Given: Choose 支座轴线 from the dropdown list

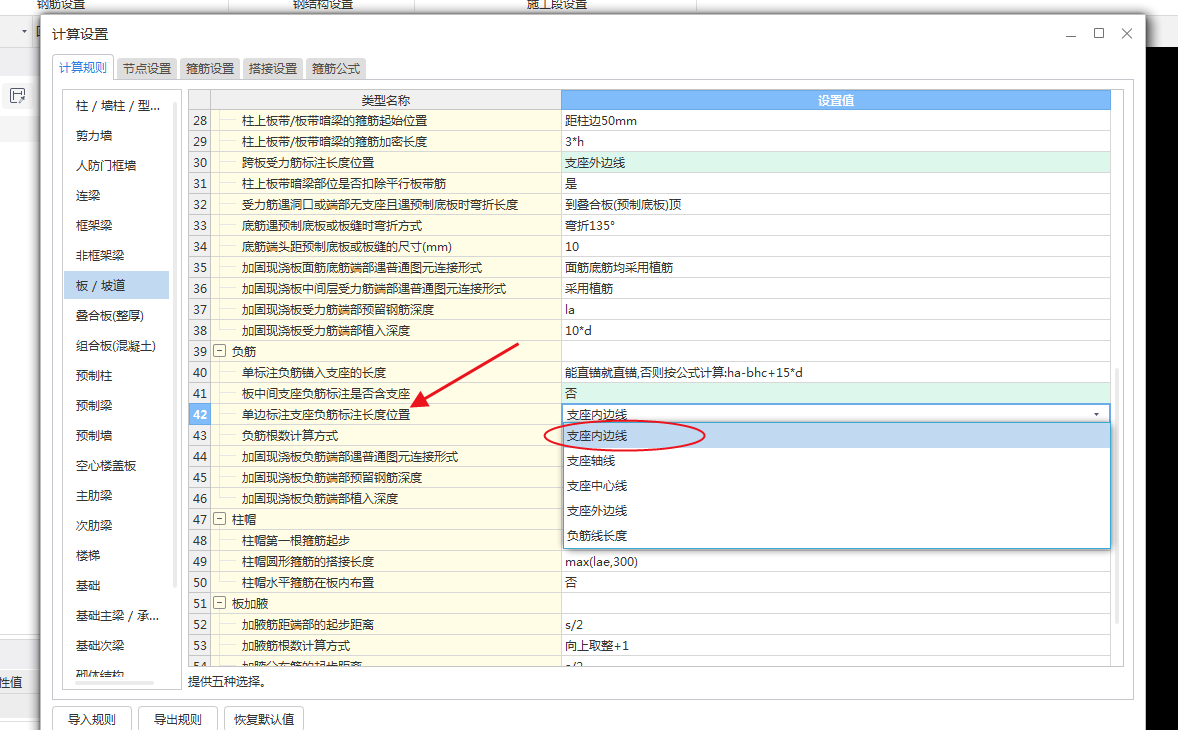Looking at the screenshot, I should [x=836, y=461].
